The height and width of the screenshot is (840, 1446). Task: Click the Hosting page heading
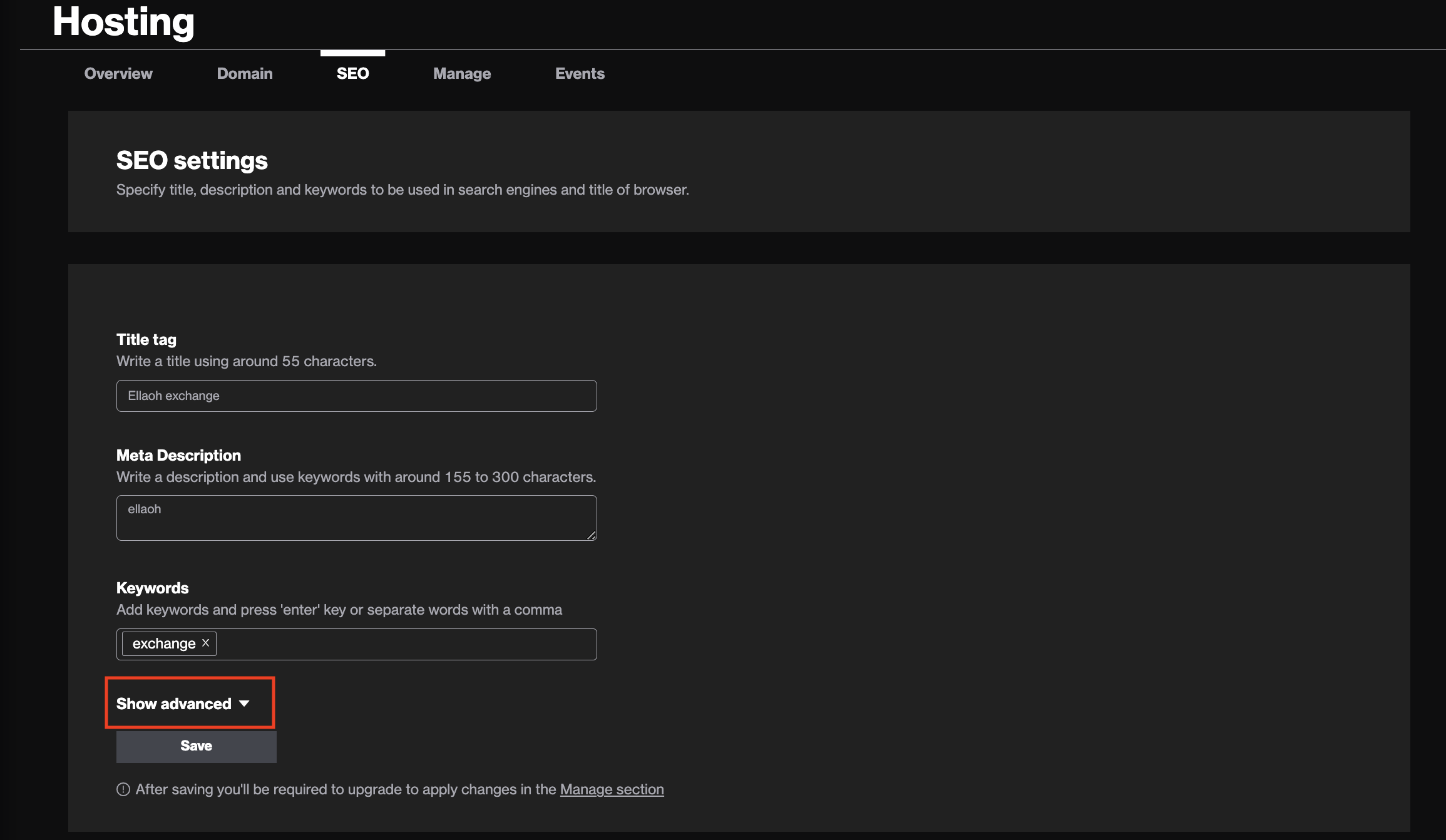(123, 22)
